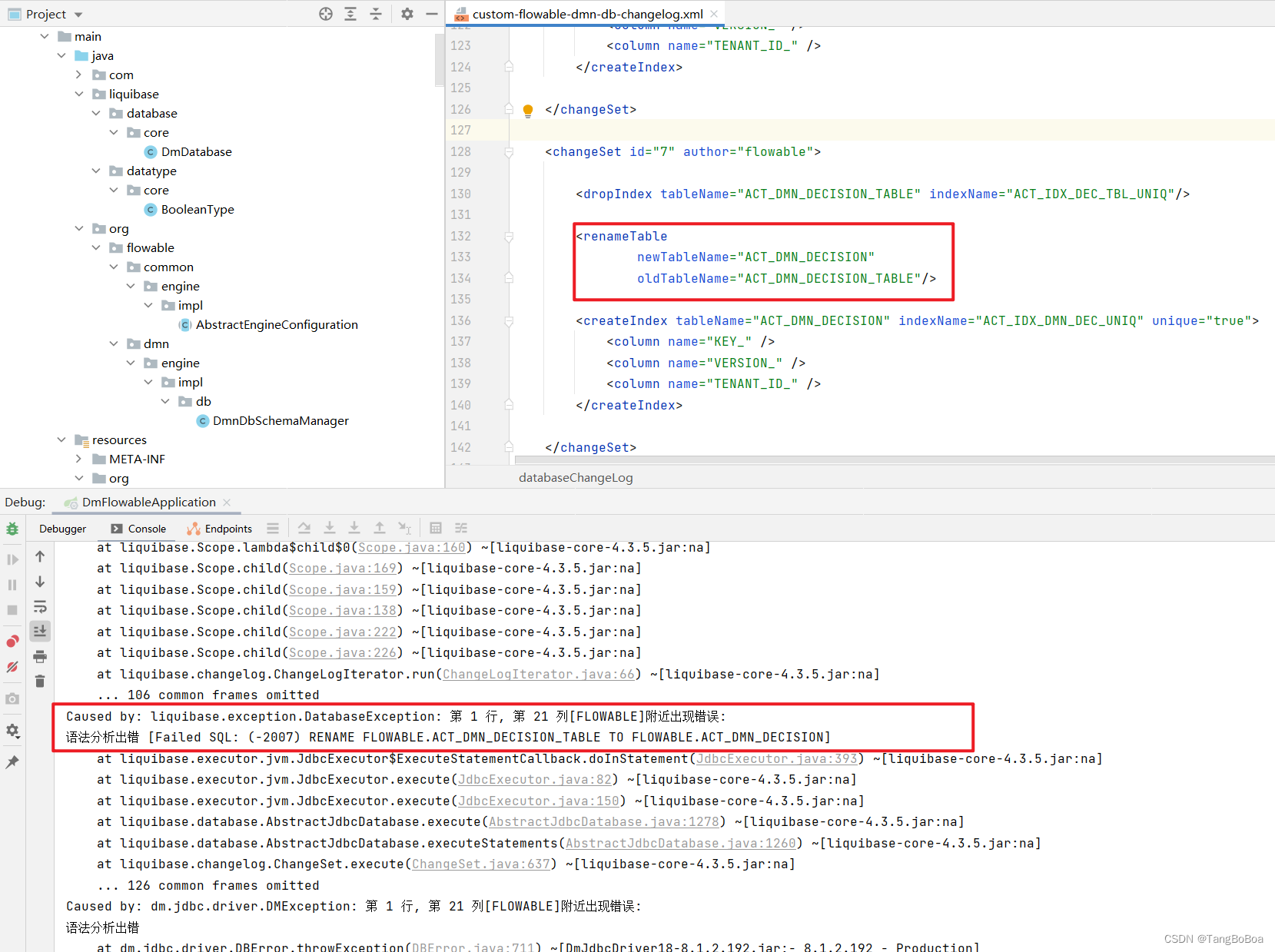Click the Rerun debug bug icon
The width and height of the screenshot is (1275, 952).
[12, 529]
